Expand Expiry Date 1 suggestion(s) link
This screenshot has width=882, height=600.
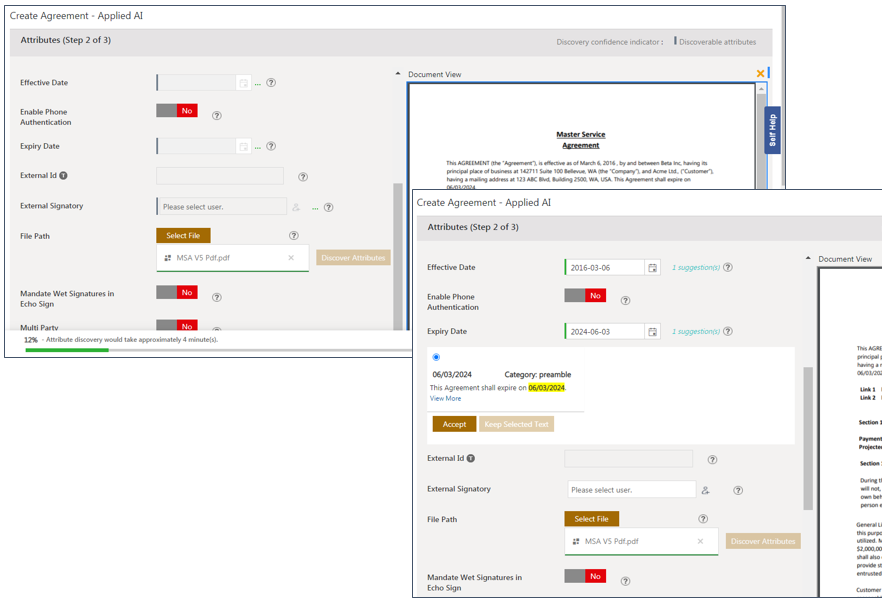pyautogui.click(x=695, y=332)
